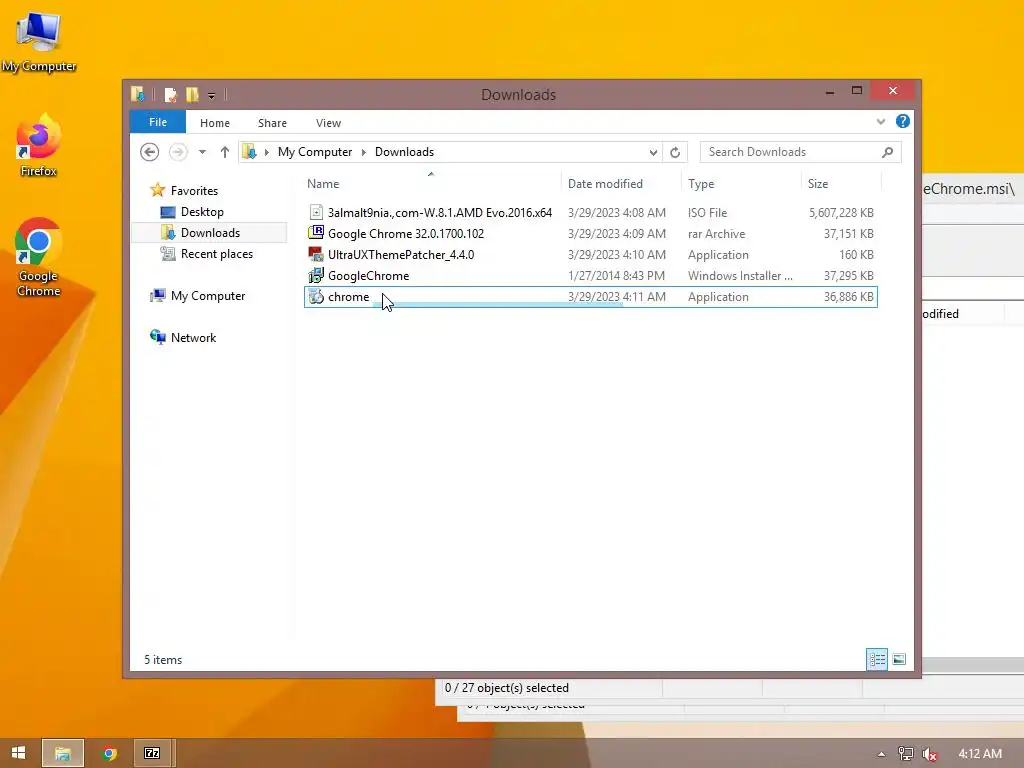Select the Google Chrome 32.0.1700.102 file name
Screen dimensions: 1024x768
[406, 233]
